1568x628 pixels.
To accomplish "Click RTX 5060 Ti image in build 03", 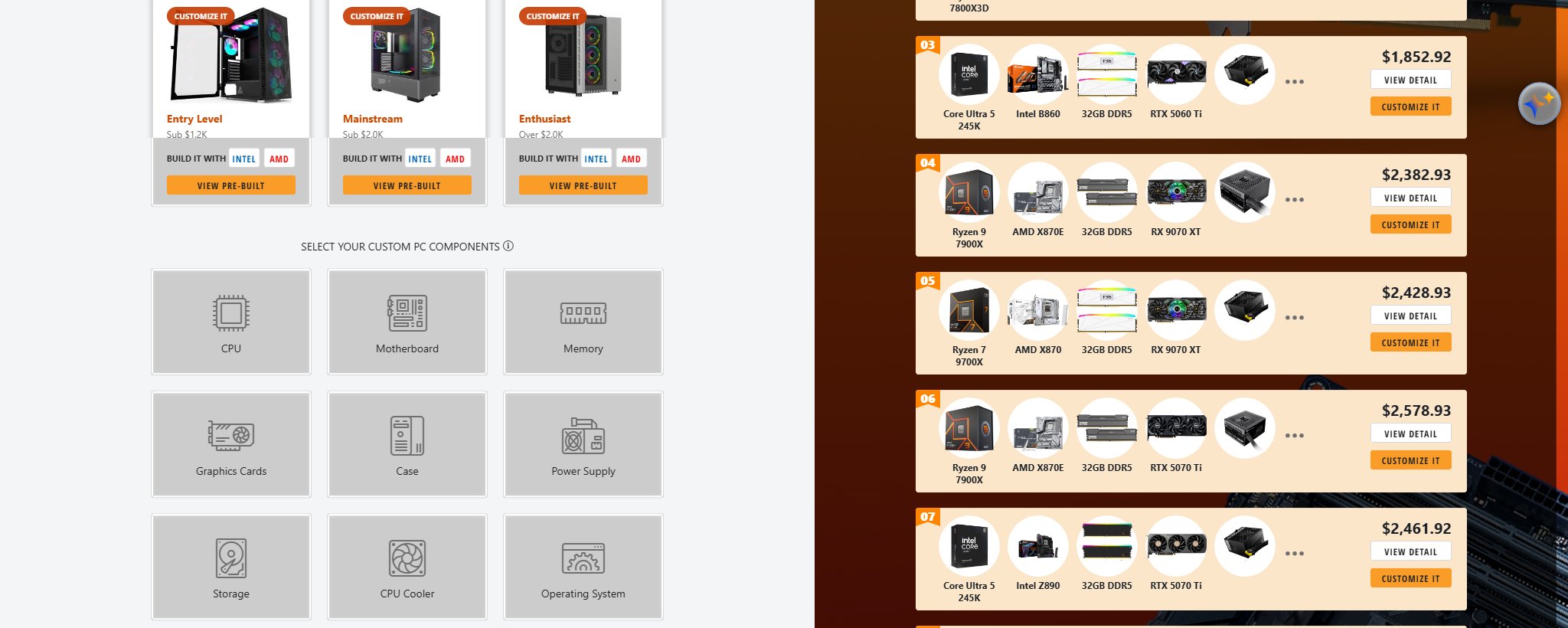I will tap(1176, 74).
